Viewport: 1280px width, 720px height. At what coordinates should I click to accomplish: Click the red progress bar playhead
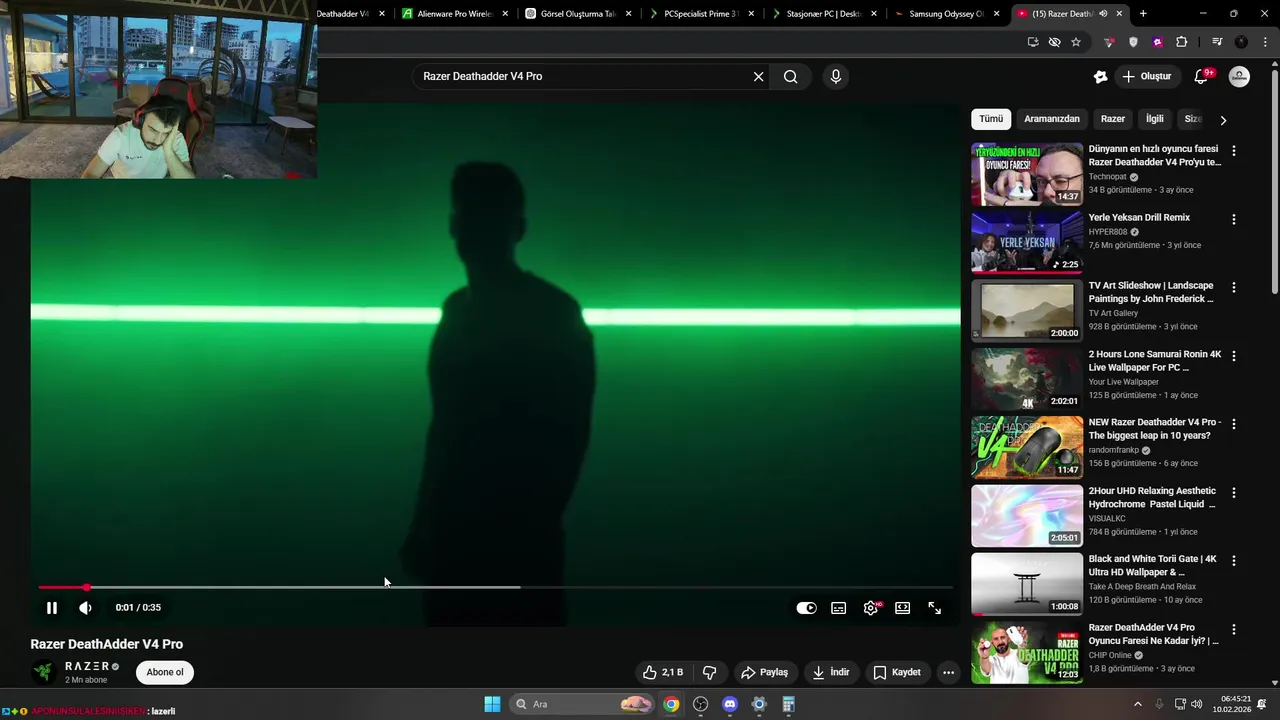[x=87, y=587]
